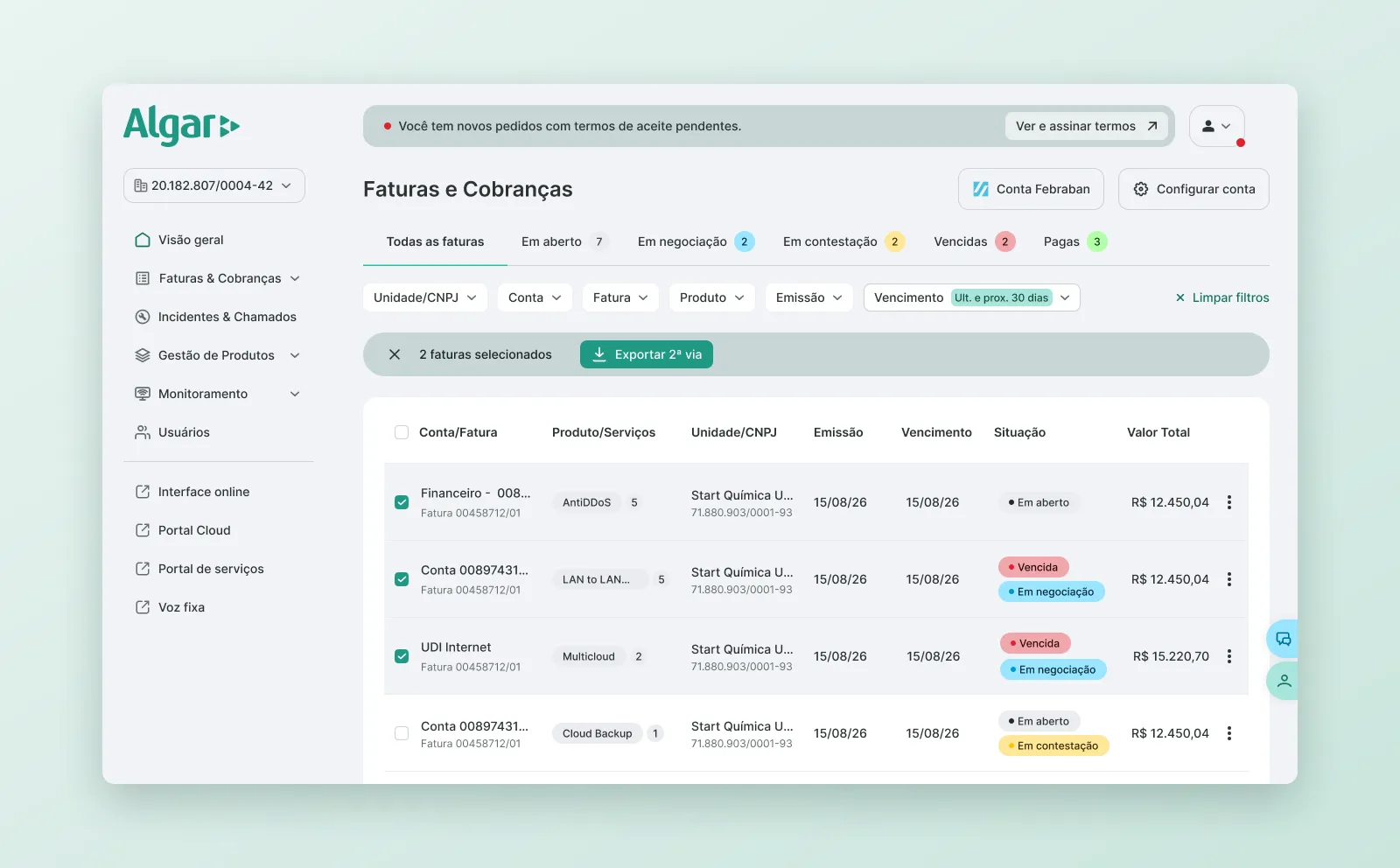Switch to the Vencidas tab

click(974, 241)
